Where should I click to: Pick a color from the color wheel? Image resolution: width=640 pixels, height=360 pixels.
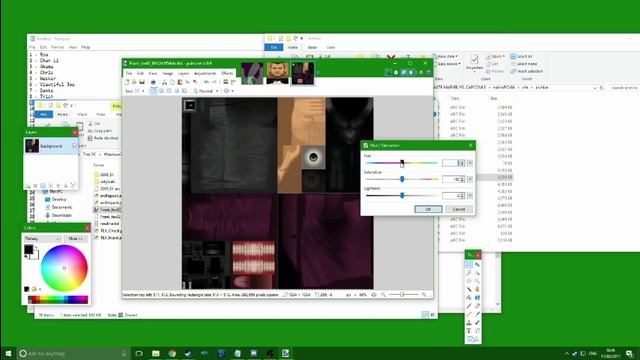coord(64,268)
